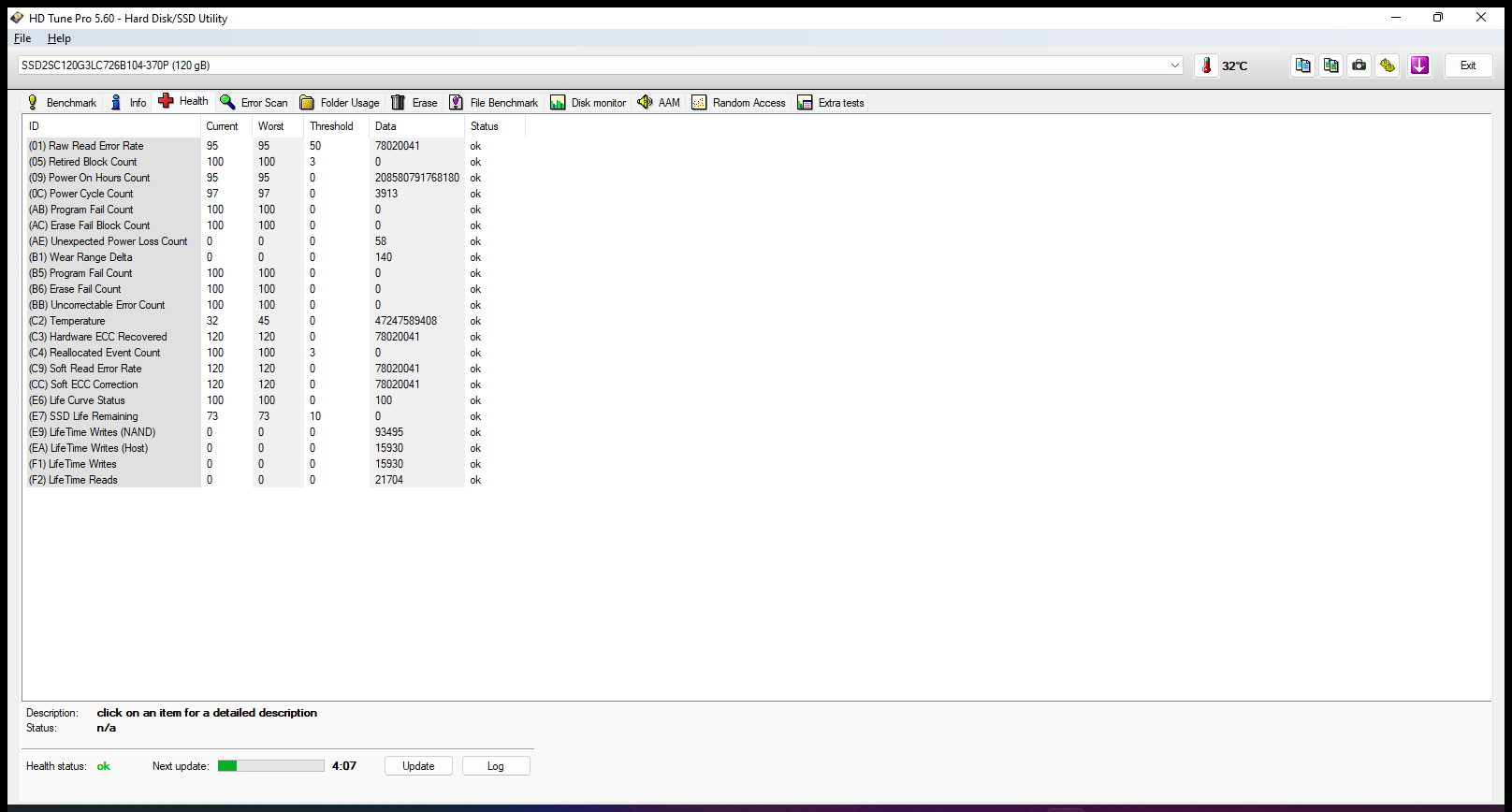Click the Update button
The image size is (1512, 812).
pos(418,766)
